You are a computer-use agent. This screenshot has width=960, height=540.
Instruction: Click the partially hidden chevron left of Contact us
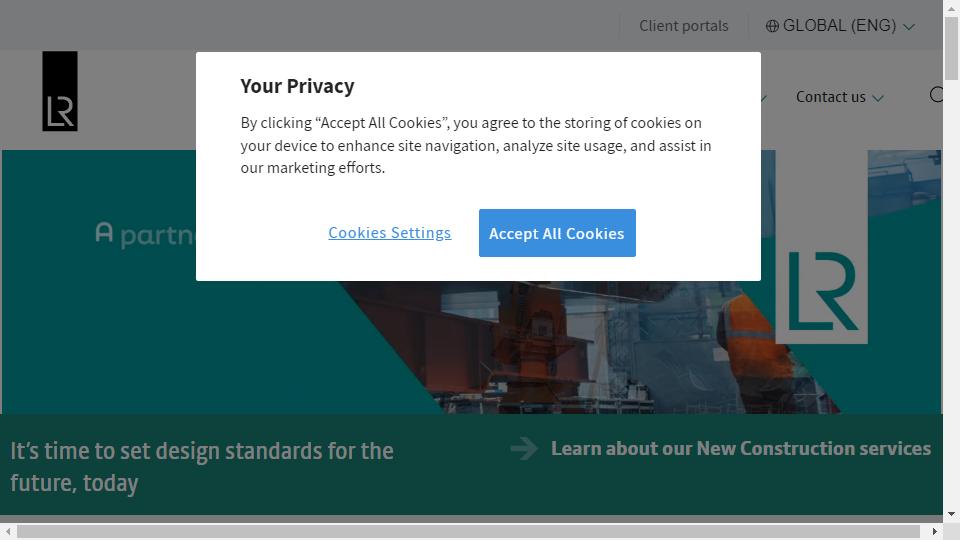click(x=763, y=98)
